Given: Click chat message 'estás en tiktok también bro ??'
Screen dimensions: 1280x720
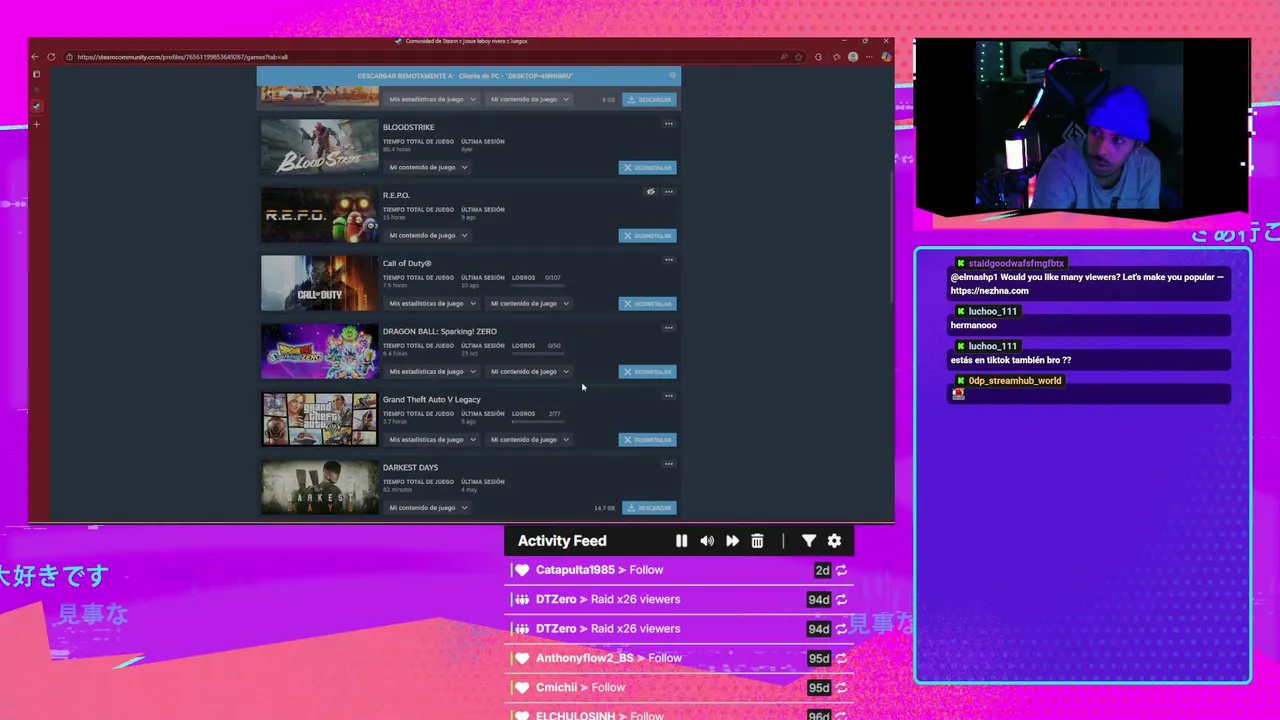Looking at the screenshot, I should 1011,360.
